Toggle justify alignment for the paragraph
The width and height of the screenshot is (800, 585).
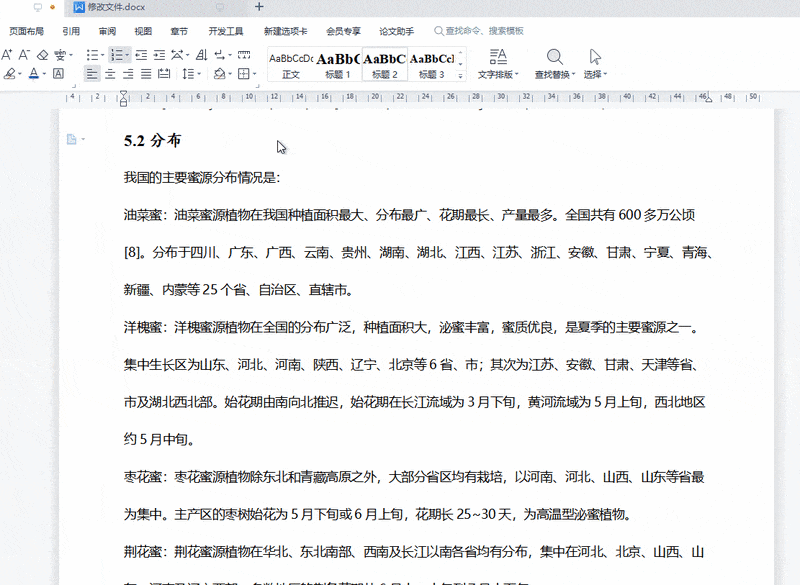pos(146,74)
